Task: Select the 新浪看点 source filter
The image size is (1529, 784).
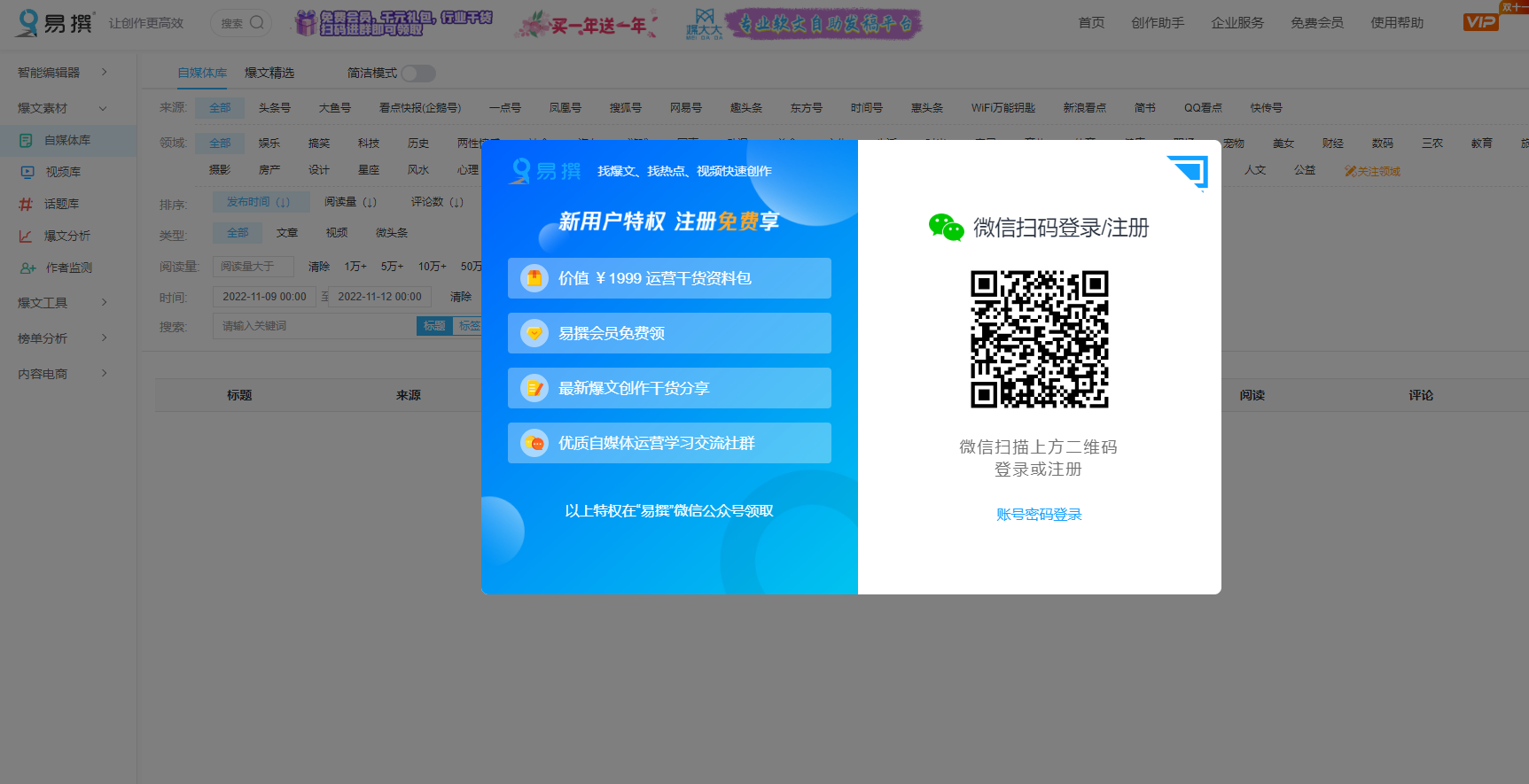Action: click(1085, 108)
